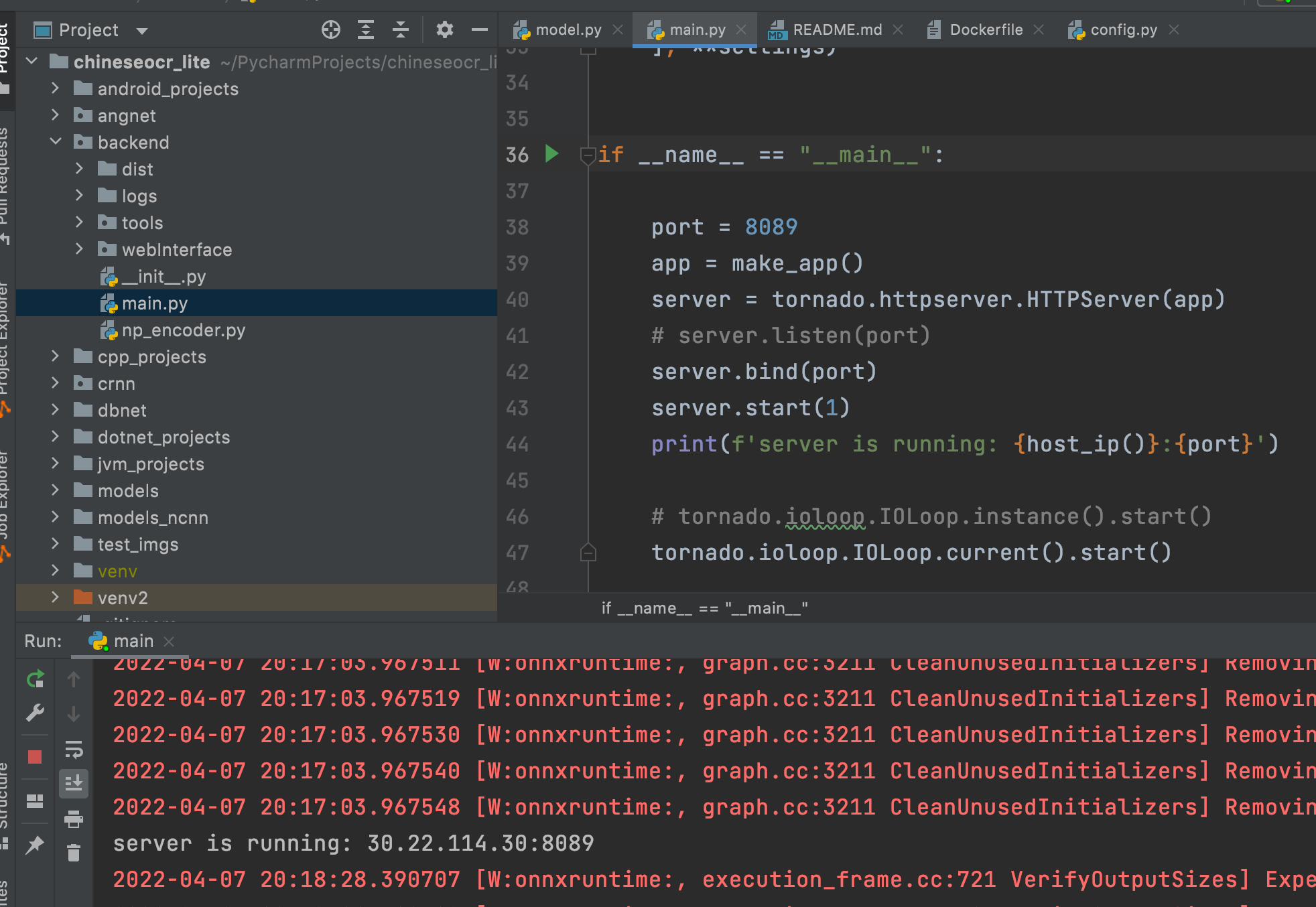Select the opened file in Project view
This screenshot has width=1316, height=907.
(330, 29)
